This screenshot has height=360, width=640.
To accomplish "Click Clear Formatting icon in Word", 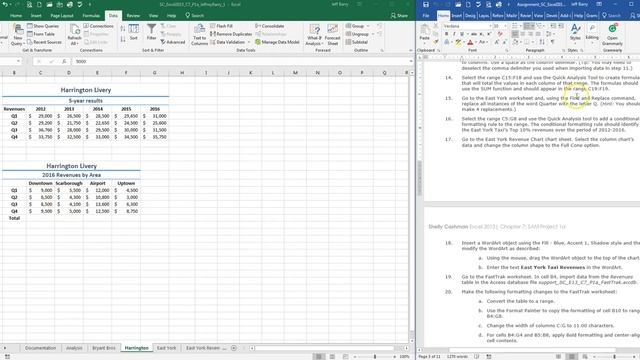I will click(x=500, y=34).
